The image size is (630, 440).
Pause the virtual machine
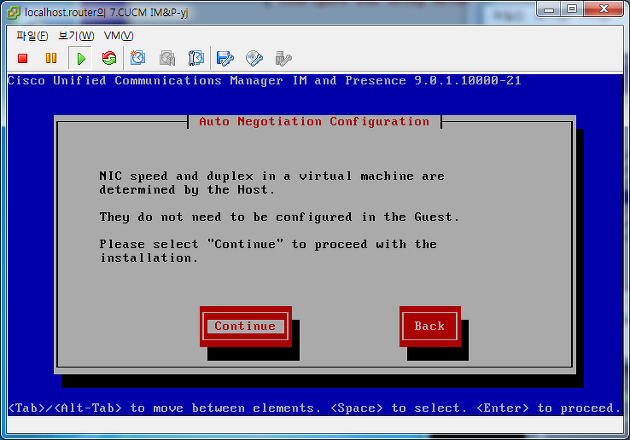[x=51, y=59]
